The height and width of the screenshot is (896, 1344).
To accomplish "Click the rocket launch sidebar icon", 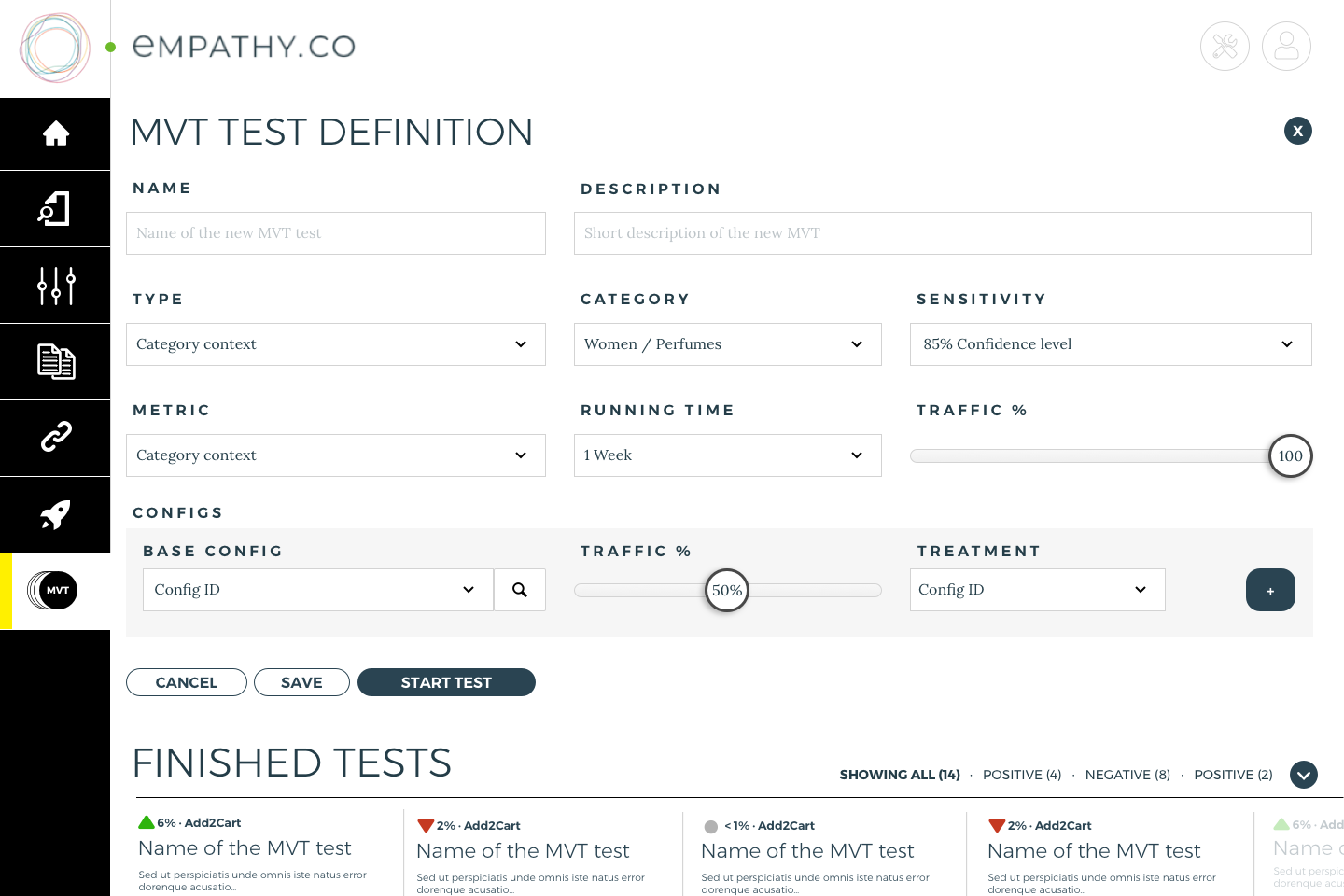I will point(55,514).
